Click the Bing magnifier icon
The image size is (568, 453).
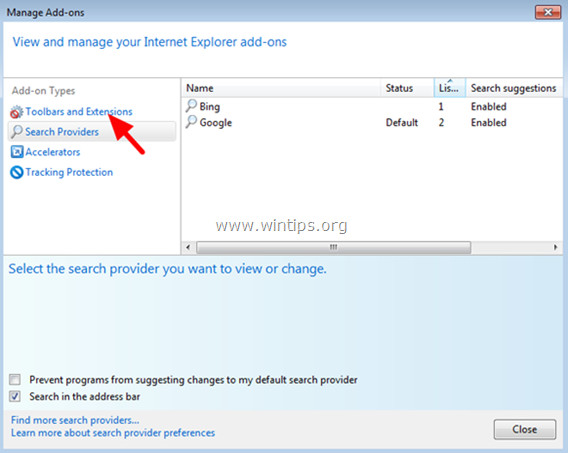pos(191,106)
